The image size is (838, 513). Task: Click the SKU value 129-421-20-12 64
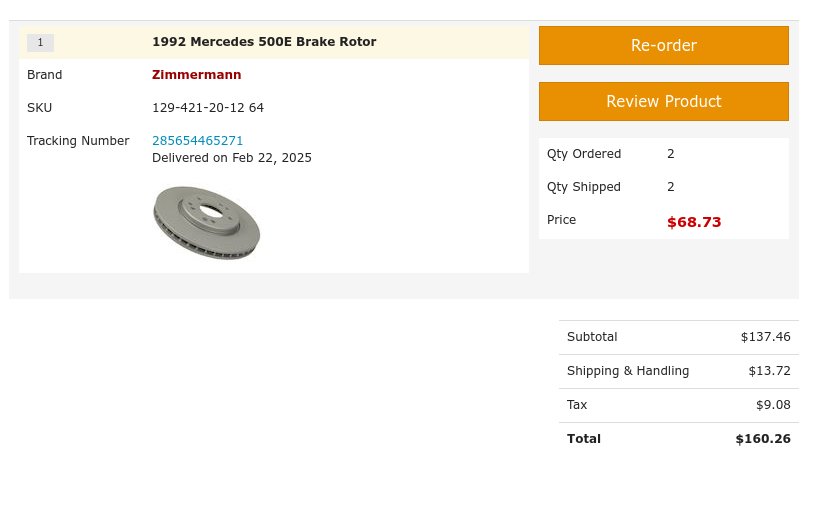pyautogui.click(x=208, y=108)
